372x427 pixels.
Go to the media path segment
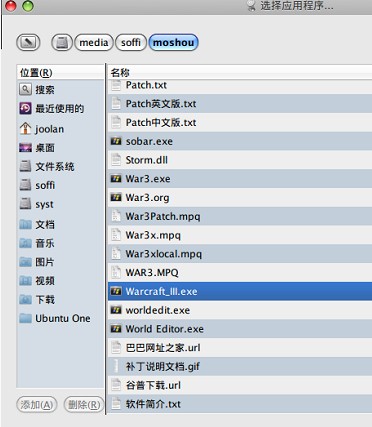(x=94, y=42)
